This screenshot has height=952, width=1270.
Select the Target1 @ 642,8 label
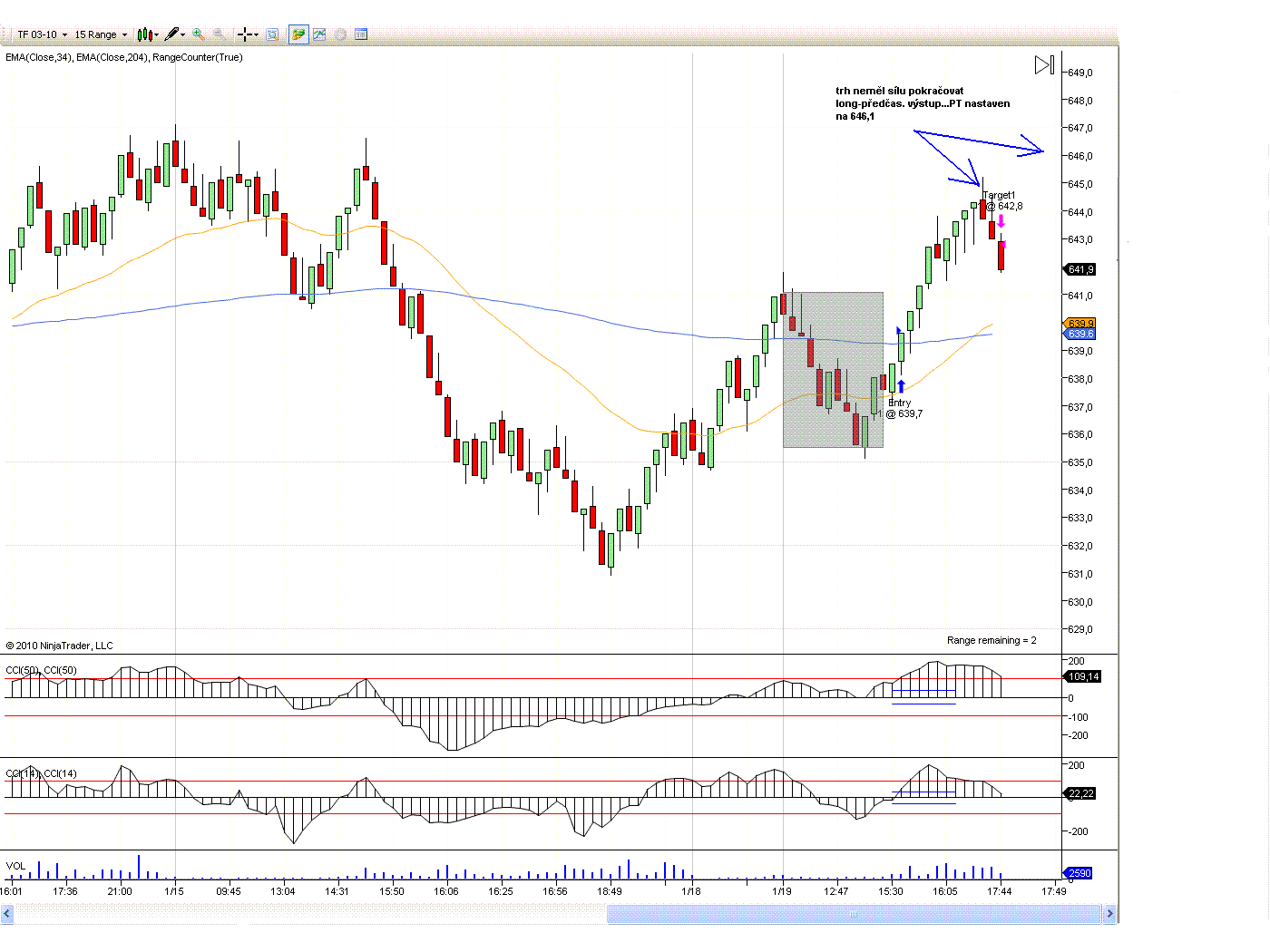(1002, 200)
